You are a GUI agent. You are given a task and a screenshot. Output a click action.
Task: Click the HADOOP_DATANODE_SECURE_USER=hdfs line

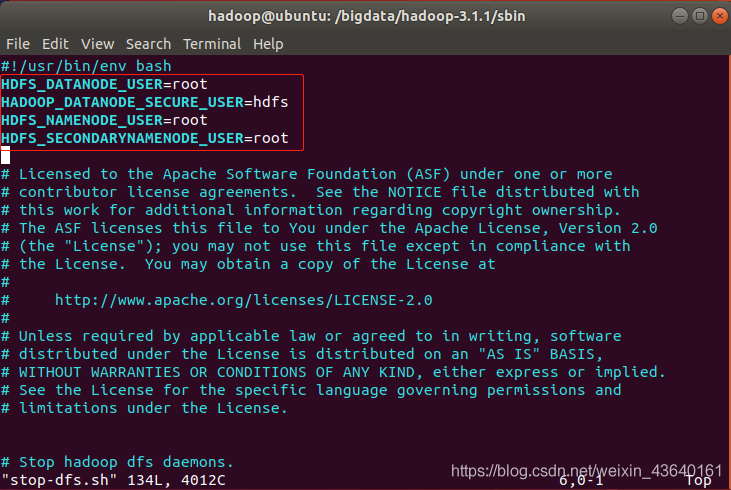pos(145,102)
